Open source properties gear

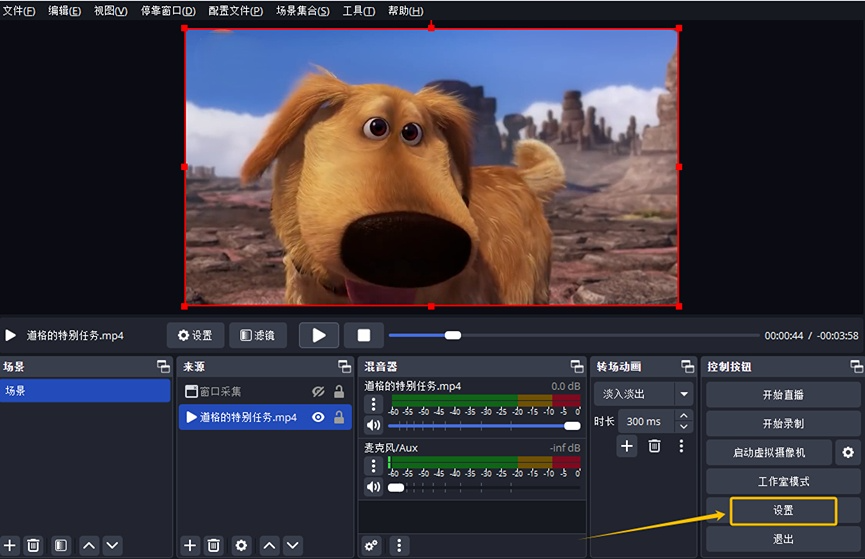point(241,545)
